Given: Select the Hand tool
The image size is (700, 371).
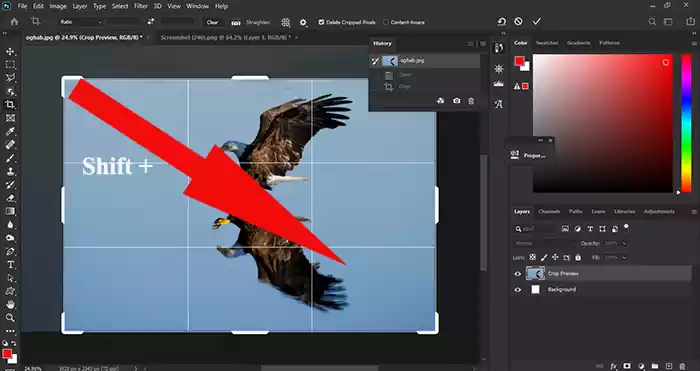Looking at the screenshot, I should [x=10, y=304].
